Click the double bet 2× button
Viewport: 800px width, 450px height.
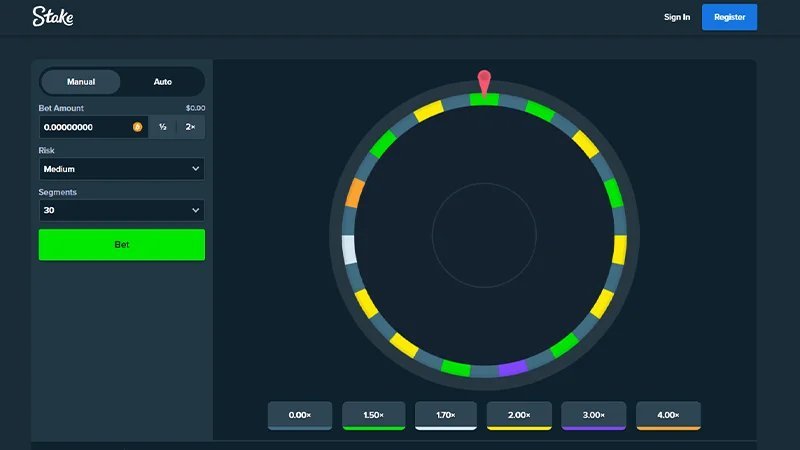coord(190,127)
